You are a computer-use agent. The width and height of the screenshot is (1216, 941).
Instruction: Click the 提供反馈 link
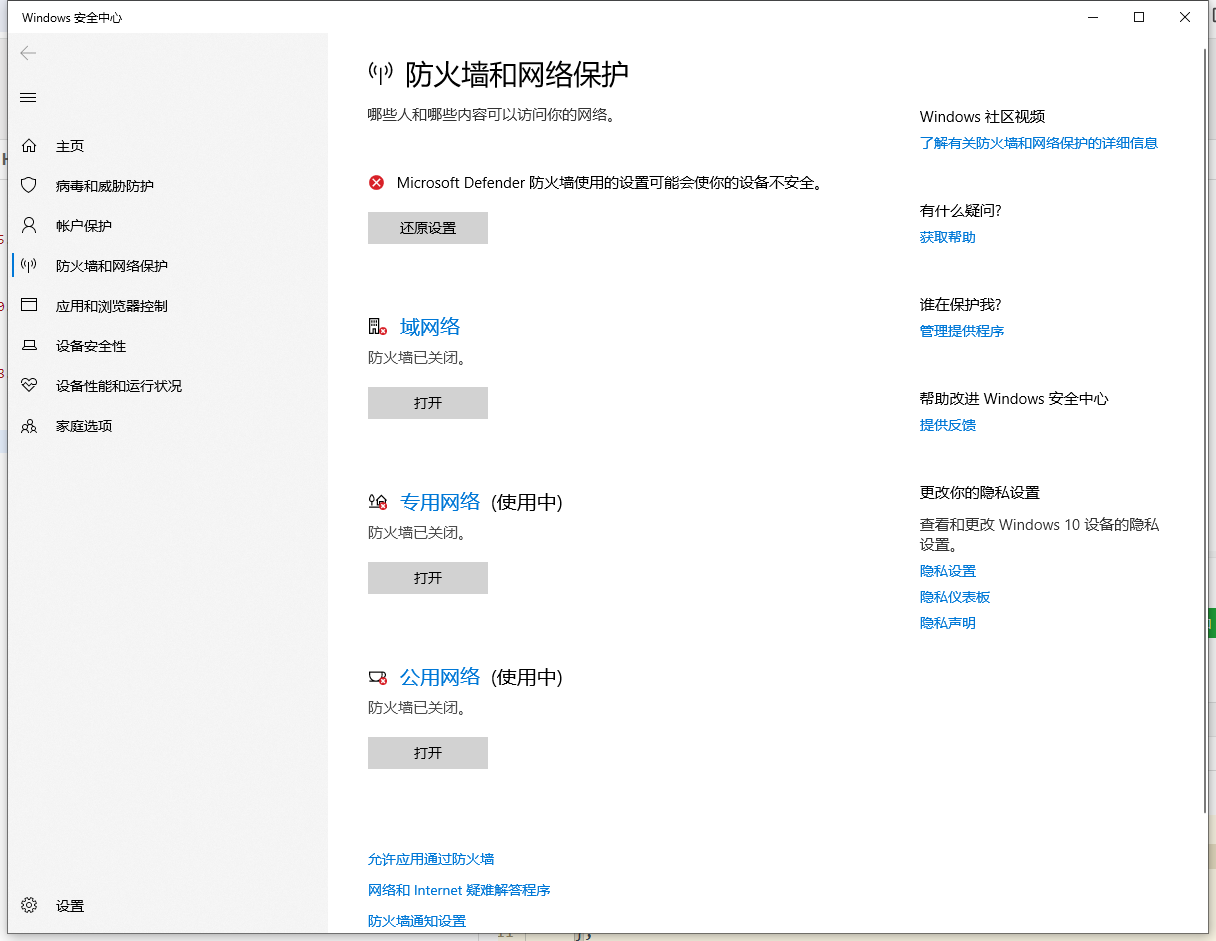point(948,425)
